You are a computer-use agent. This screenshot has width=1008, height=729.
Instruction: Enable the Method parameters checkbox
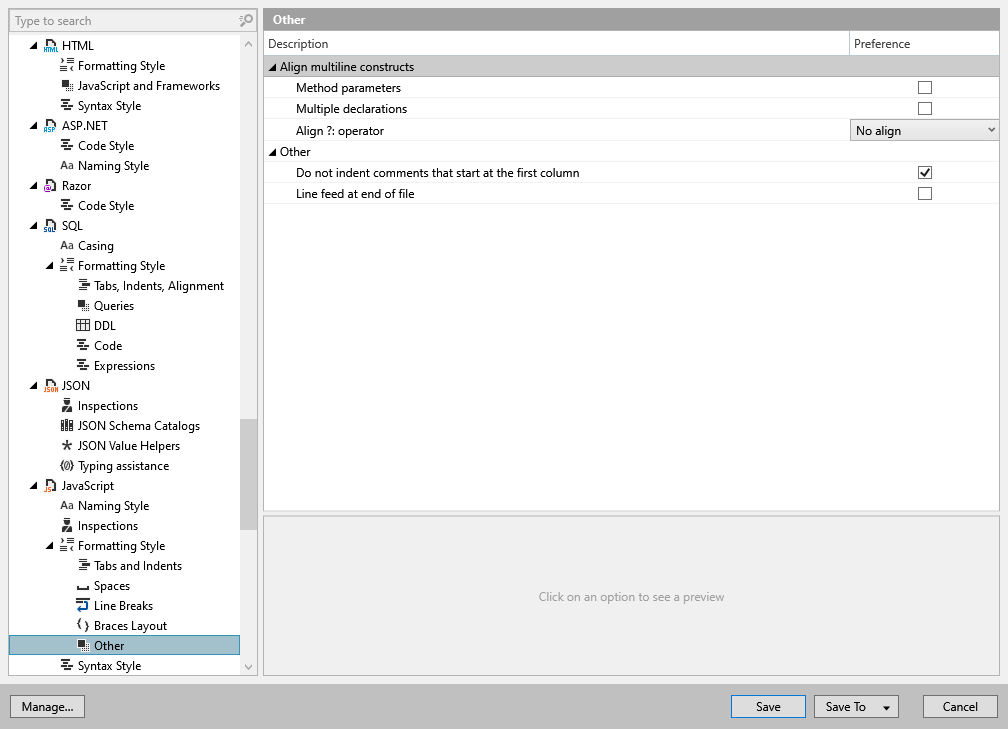pyautogui.click(x=925, y=88)
